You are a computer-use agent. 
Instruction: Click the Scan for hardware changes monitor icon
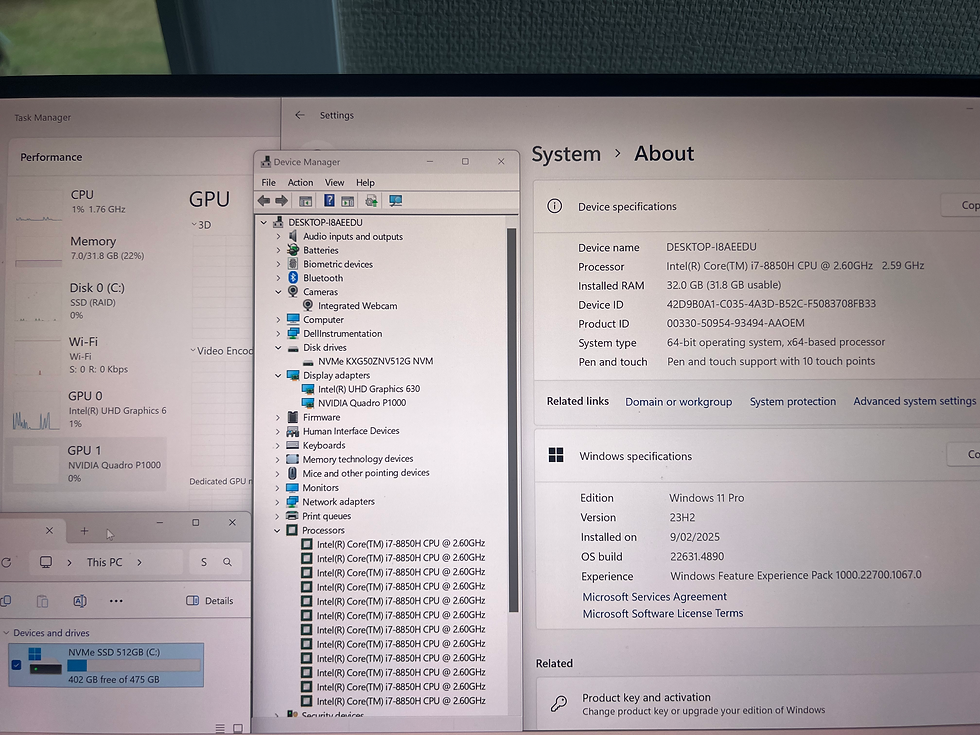click(x=396, y=201)
